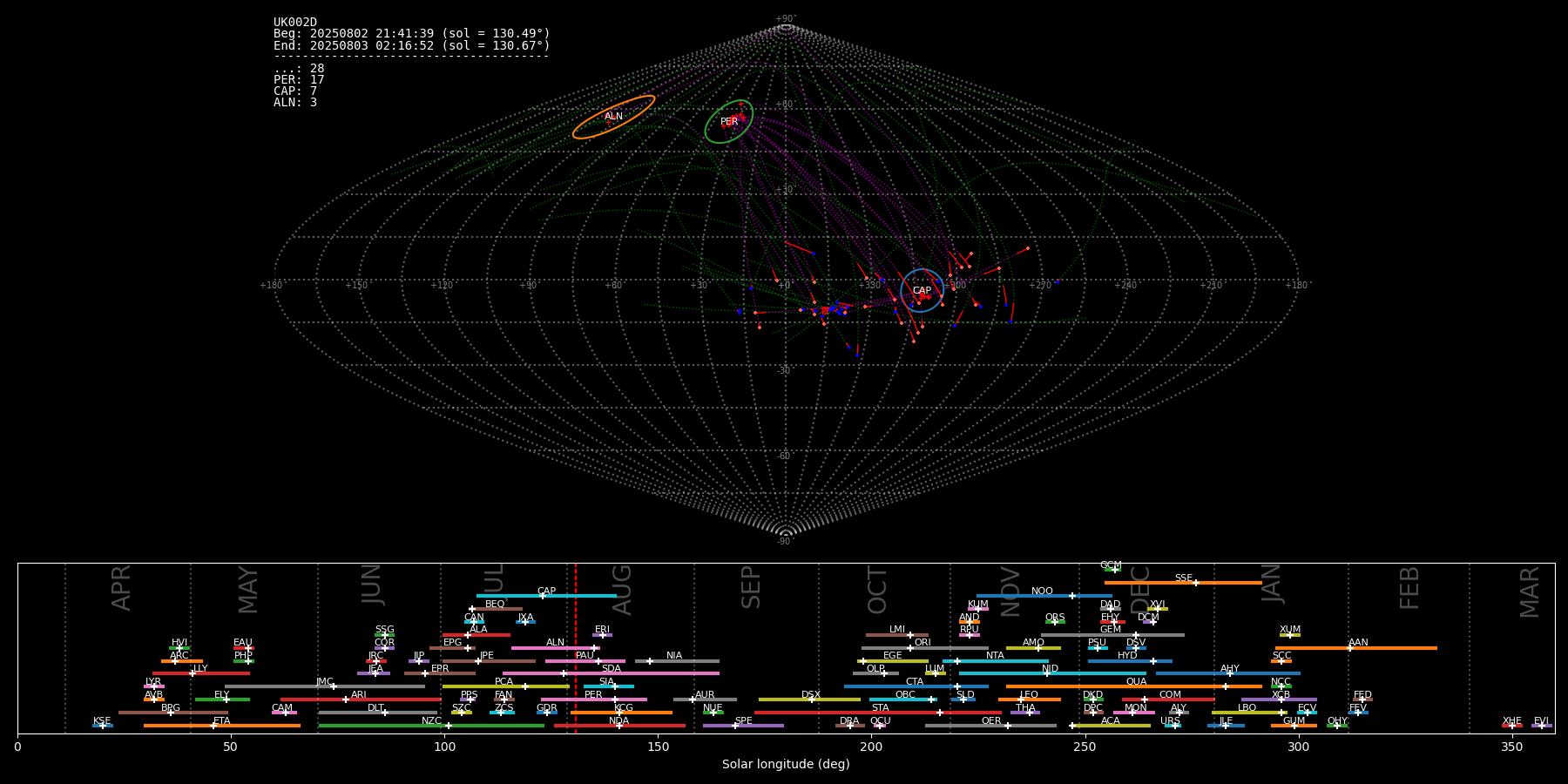Click the OCT month label
Image resolution: width=1568 pixels, height=784 pixels.
tap(877, 590)
